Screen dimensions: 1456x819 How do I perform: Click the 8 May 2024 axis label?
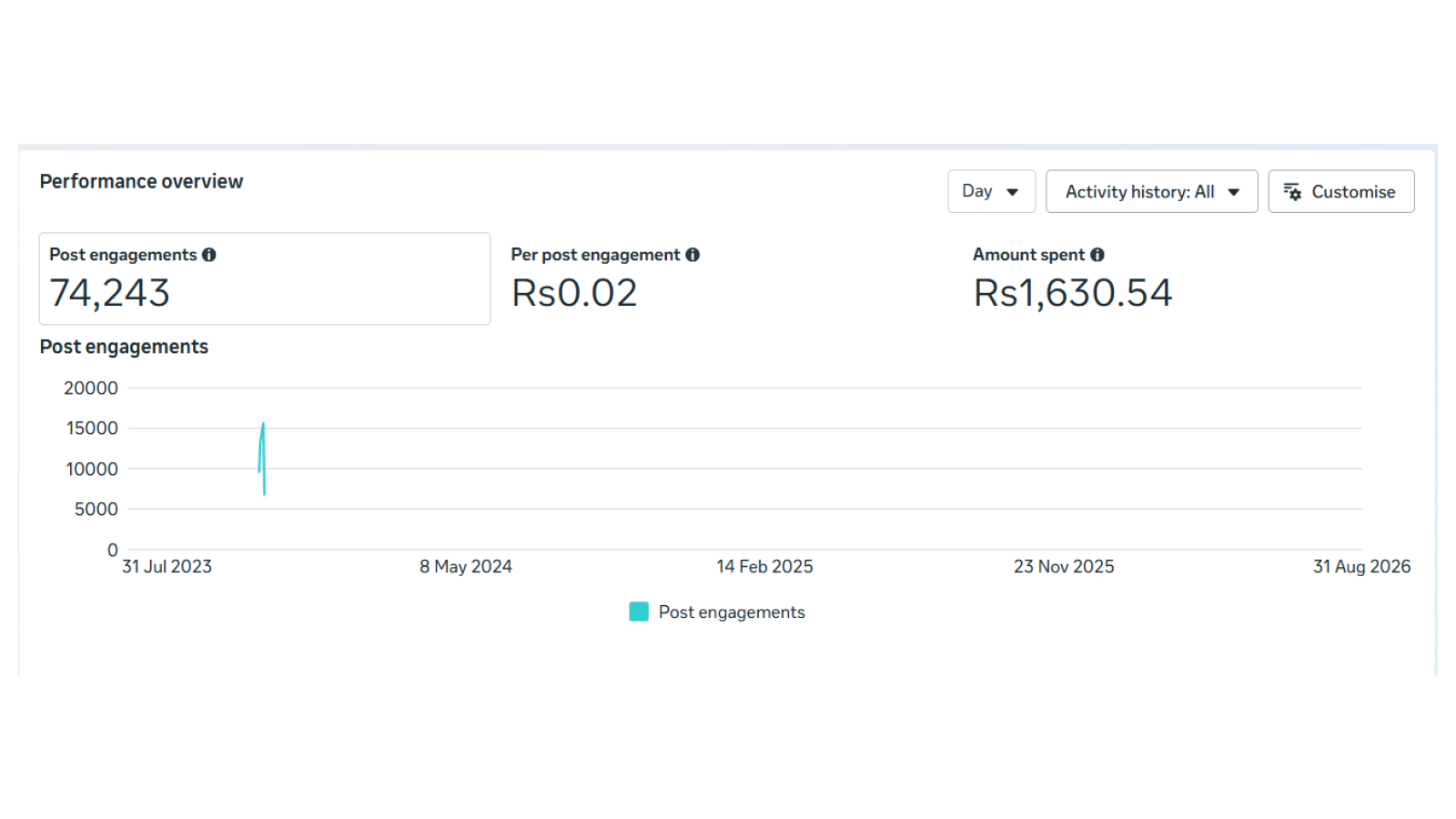[x=466, y=566]
